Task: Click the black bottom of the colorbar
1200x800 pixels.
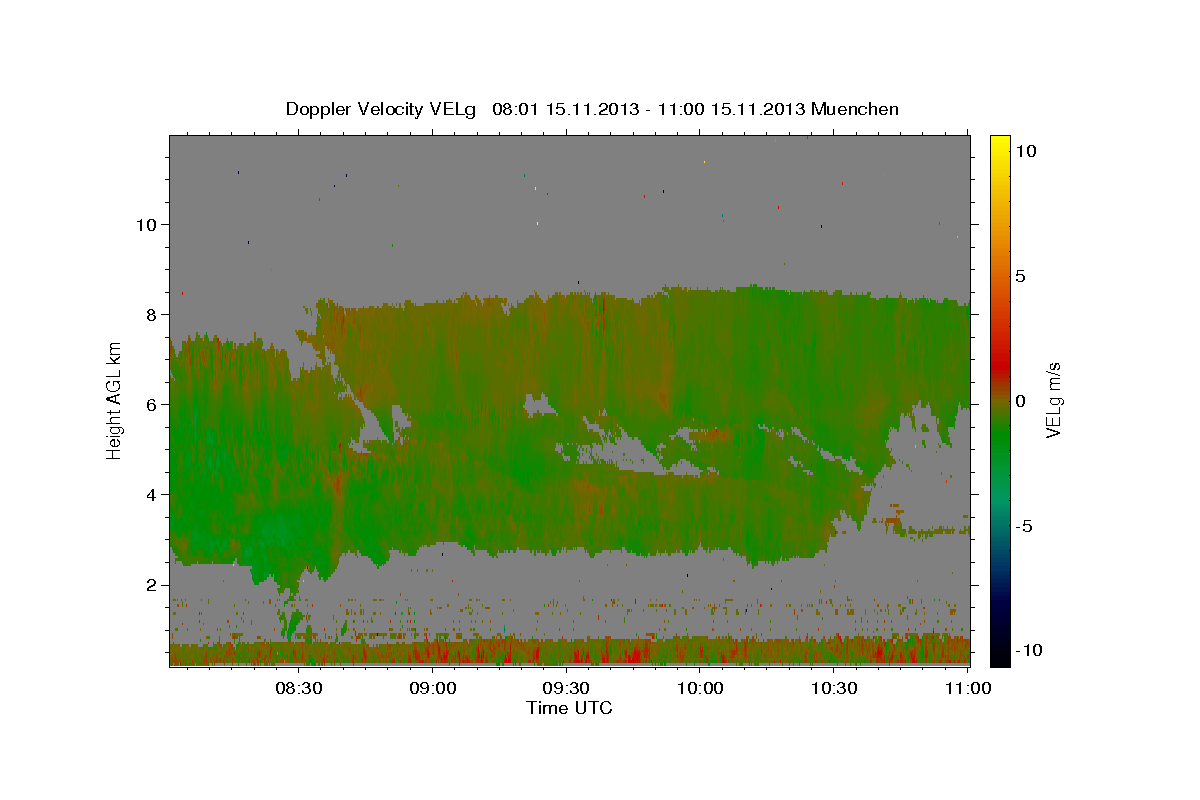Action: [x=1000, y=652]
